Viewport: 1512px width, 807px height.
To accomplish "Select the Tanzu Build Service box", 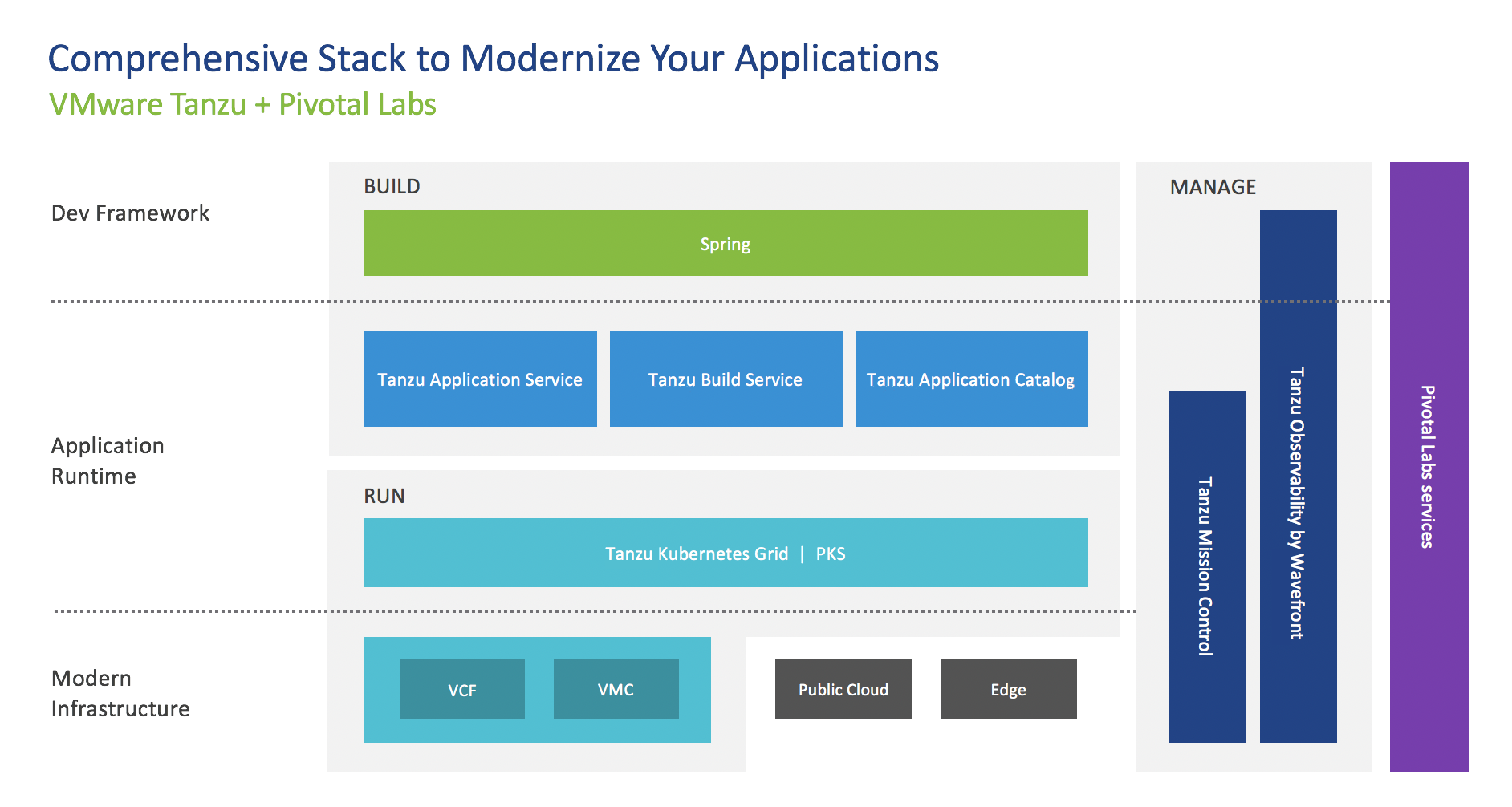I will pos(726,379).
